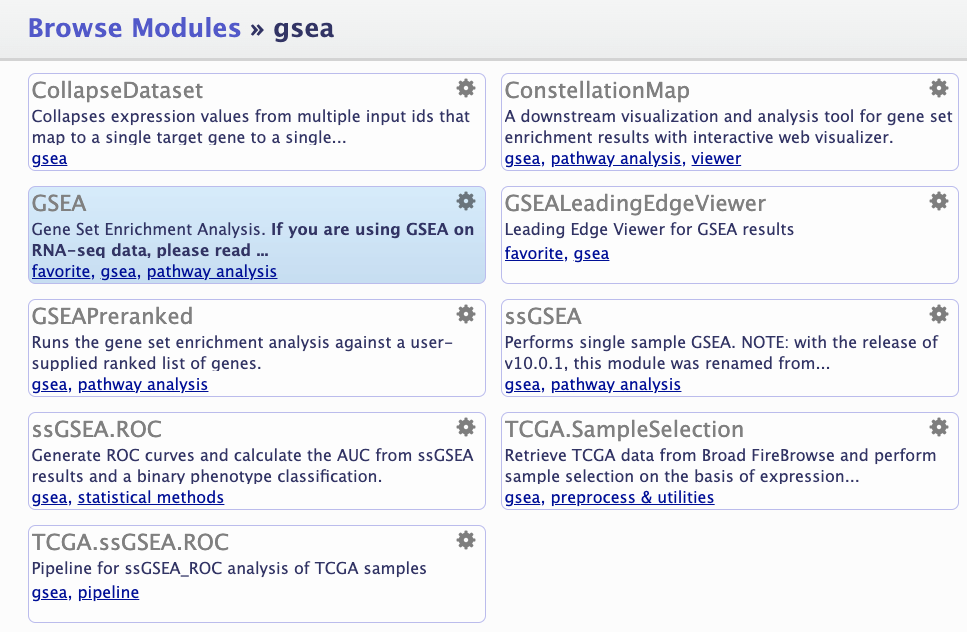Viewport: 967px width, 632px height.
Task: Open pathway analysis link under GSEA
Action: tap(212, 271)
